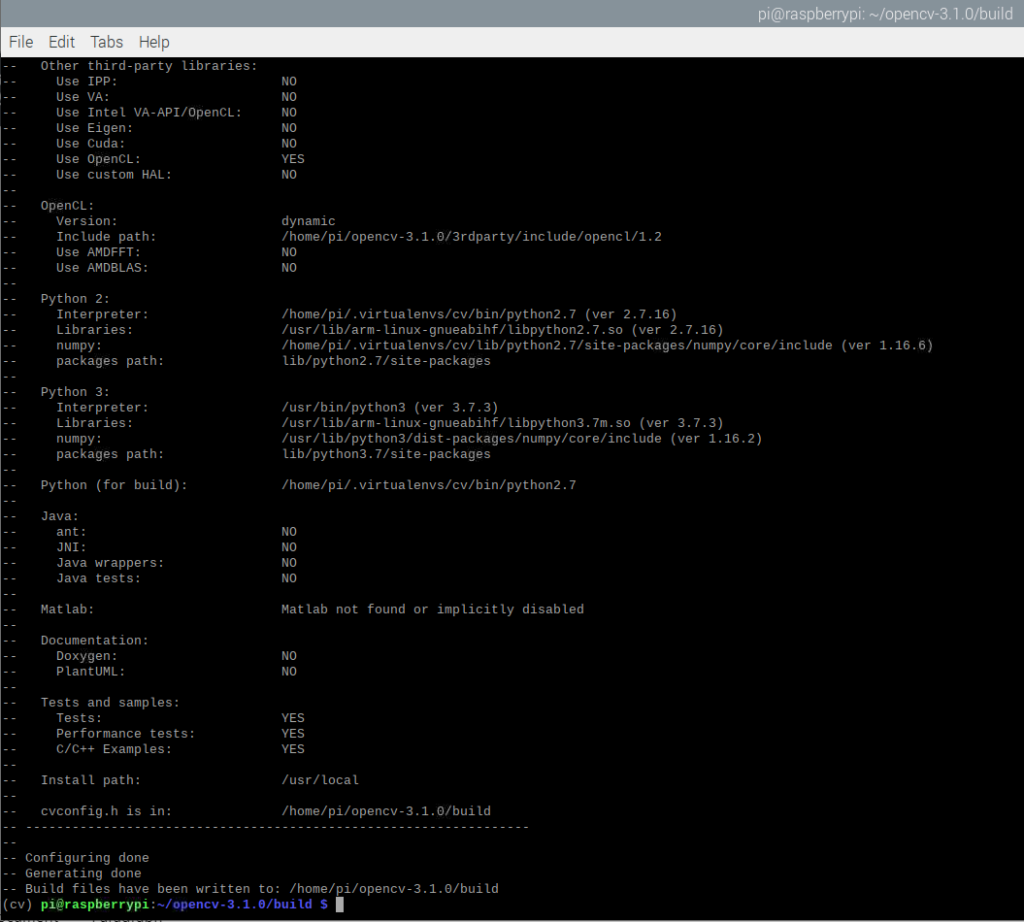This screenshot has width=1024, height=922.
Task: Click the 'Python 2:' section heading
Action: click(x=75, y=299)
